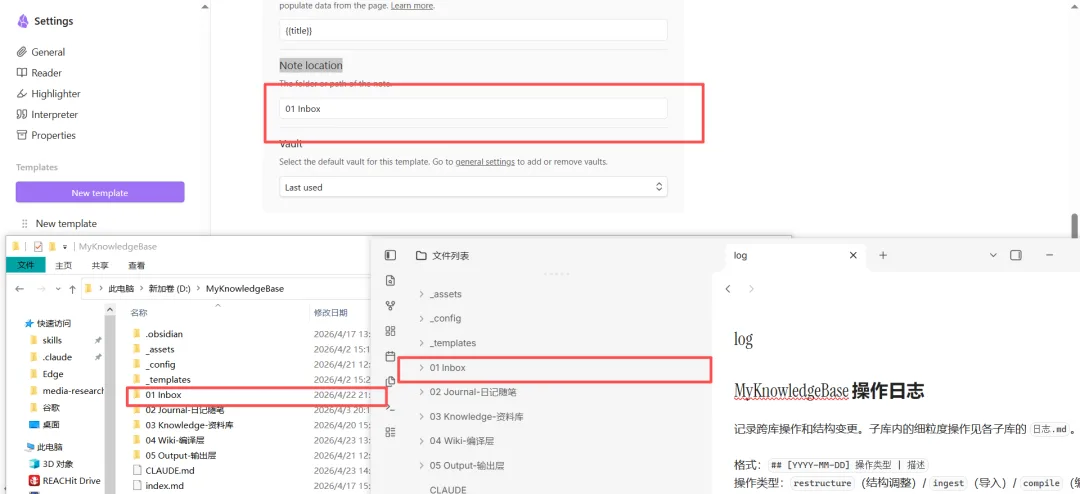Open Vault dropdown showing Last used

(473, 187)
